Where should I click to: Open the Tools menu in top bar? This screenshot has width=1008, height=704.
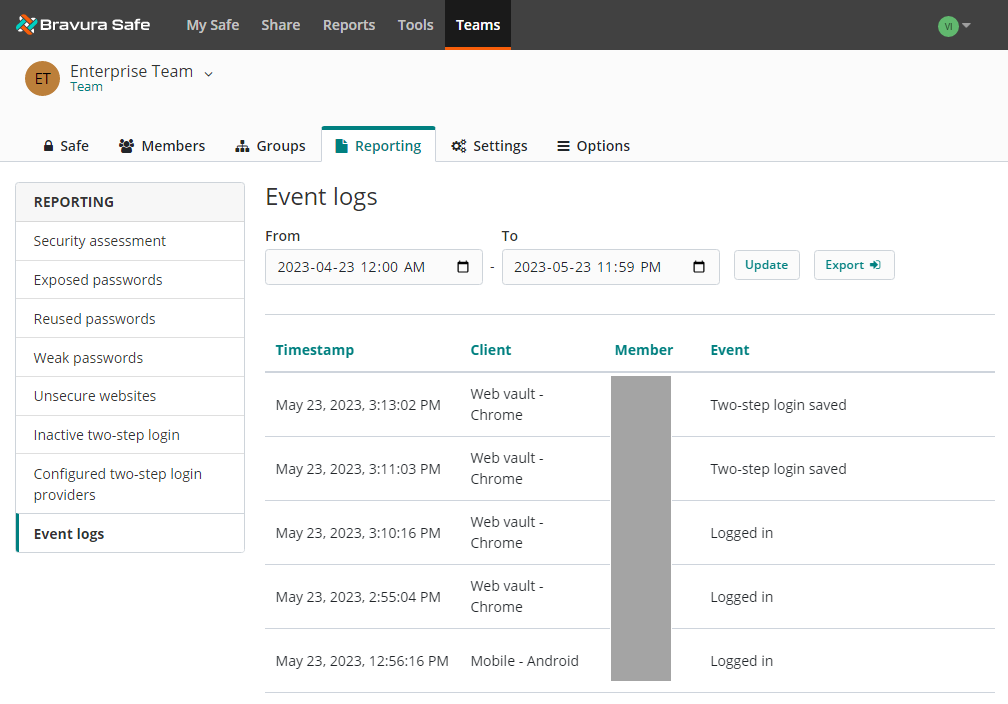(x=415, y=25)
